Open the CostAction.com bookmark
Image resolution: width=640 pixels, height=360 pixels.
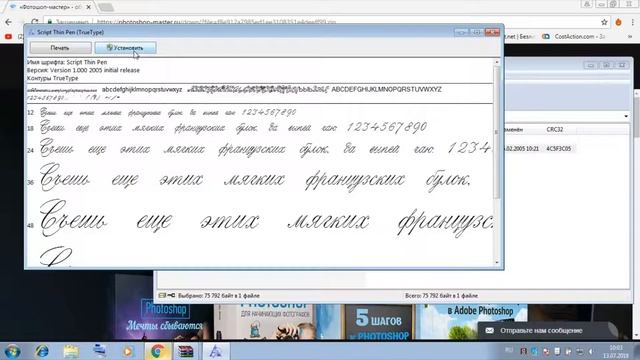tap(574, 36)
